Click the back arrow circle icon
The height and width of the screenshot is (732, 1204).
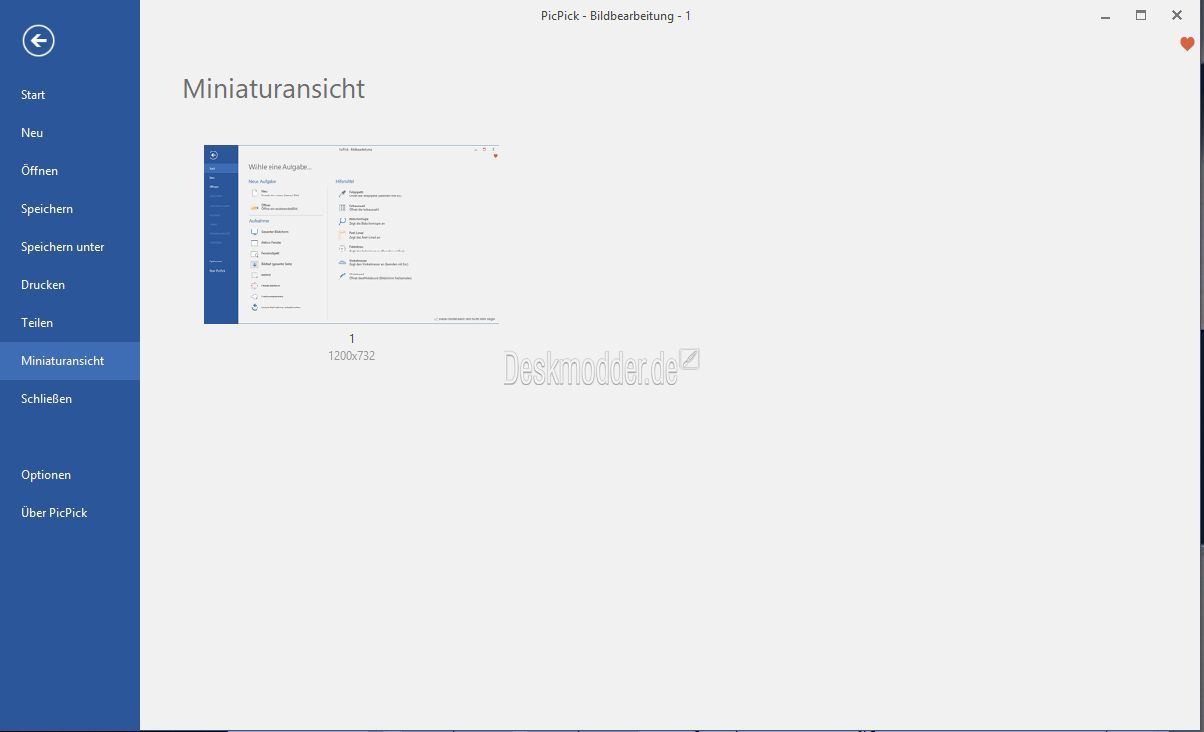(x=38, y=40)
